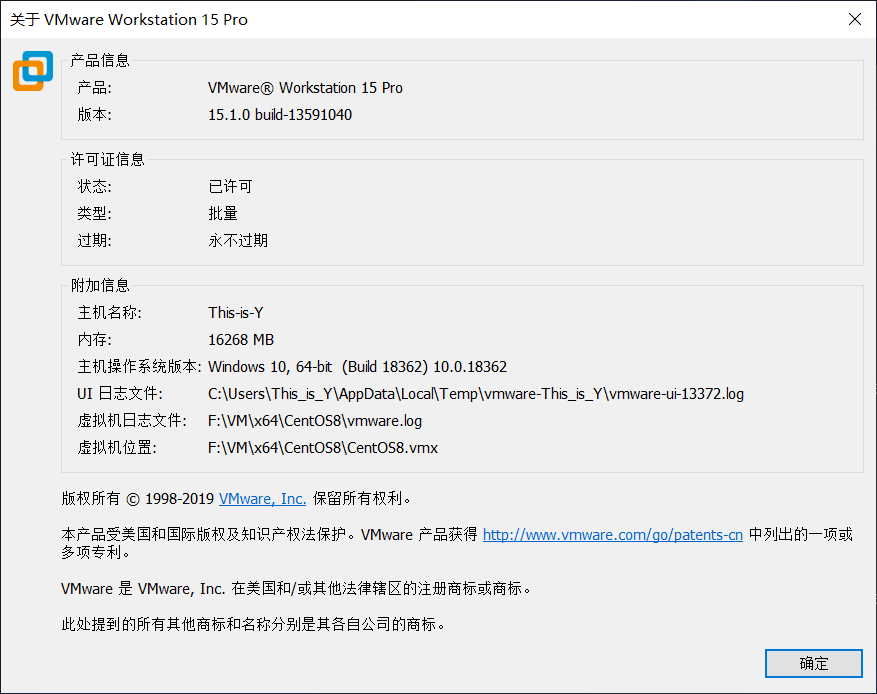Click the 附加信息 group heading
Viewport: 877px width, 694px height.
[x=100, y=285]
